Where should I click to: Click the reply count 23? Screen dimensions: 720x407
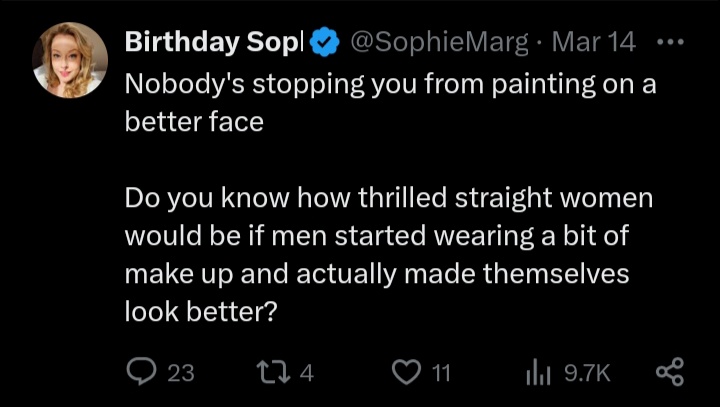[180, 373]
